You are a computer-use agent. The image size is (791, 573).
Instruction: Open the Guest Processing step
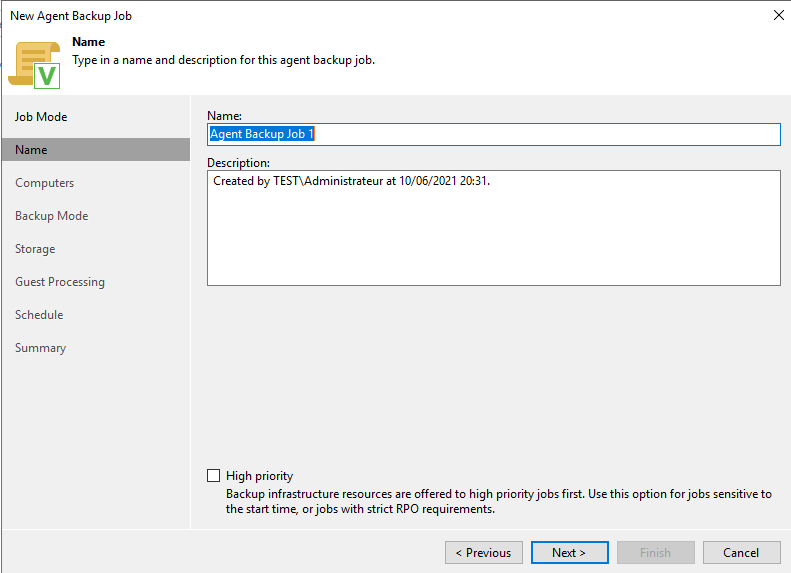(x=59, y=282)
